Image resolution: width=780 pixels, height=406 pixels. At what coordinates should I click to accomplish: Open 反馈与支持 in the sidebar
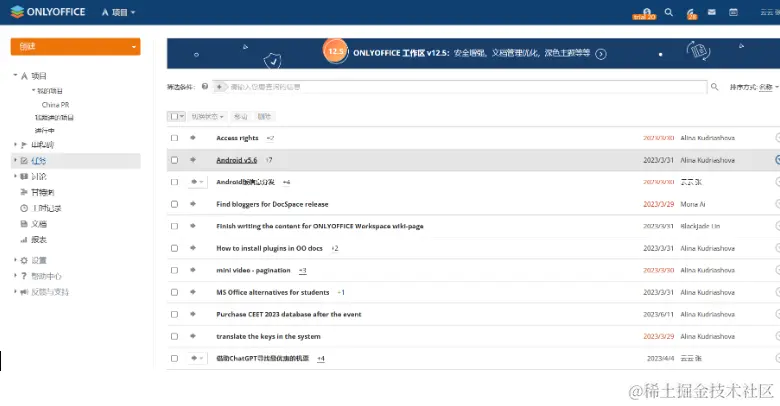(x=50, y=292)
